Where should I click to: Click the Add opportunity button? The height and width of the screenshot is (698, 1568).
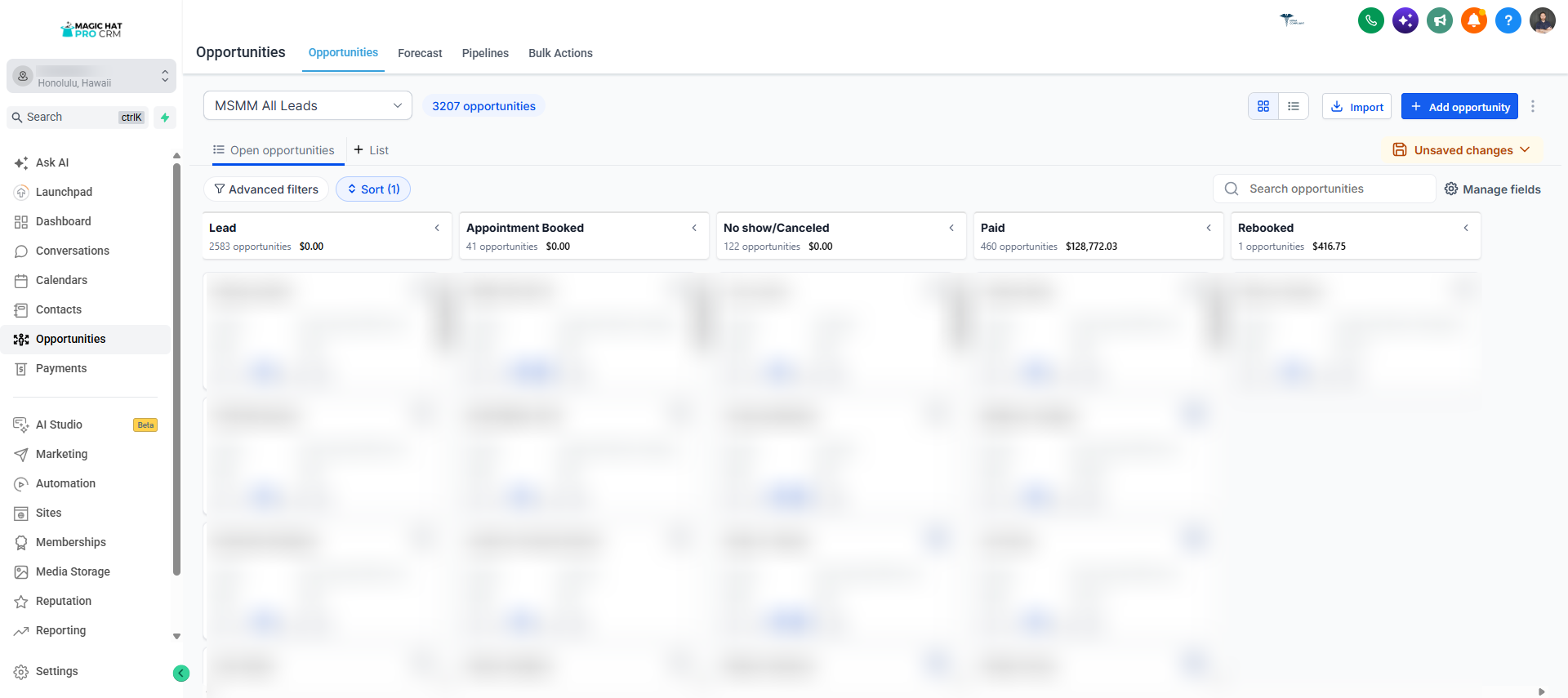(x=1459, y=106)
